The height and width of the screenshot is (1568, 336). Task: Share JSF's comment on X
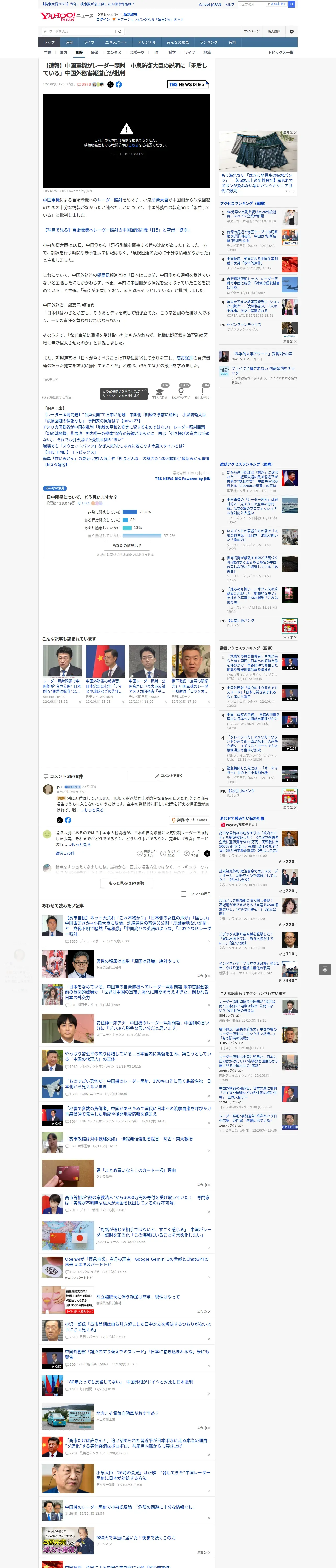tap(59, 821)
